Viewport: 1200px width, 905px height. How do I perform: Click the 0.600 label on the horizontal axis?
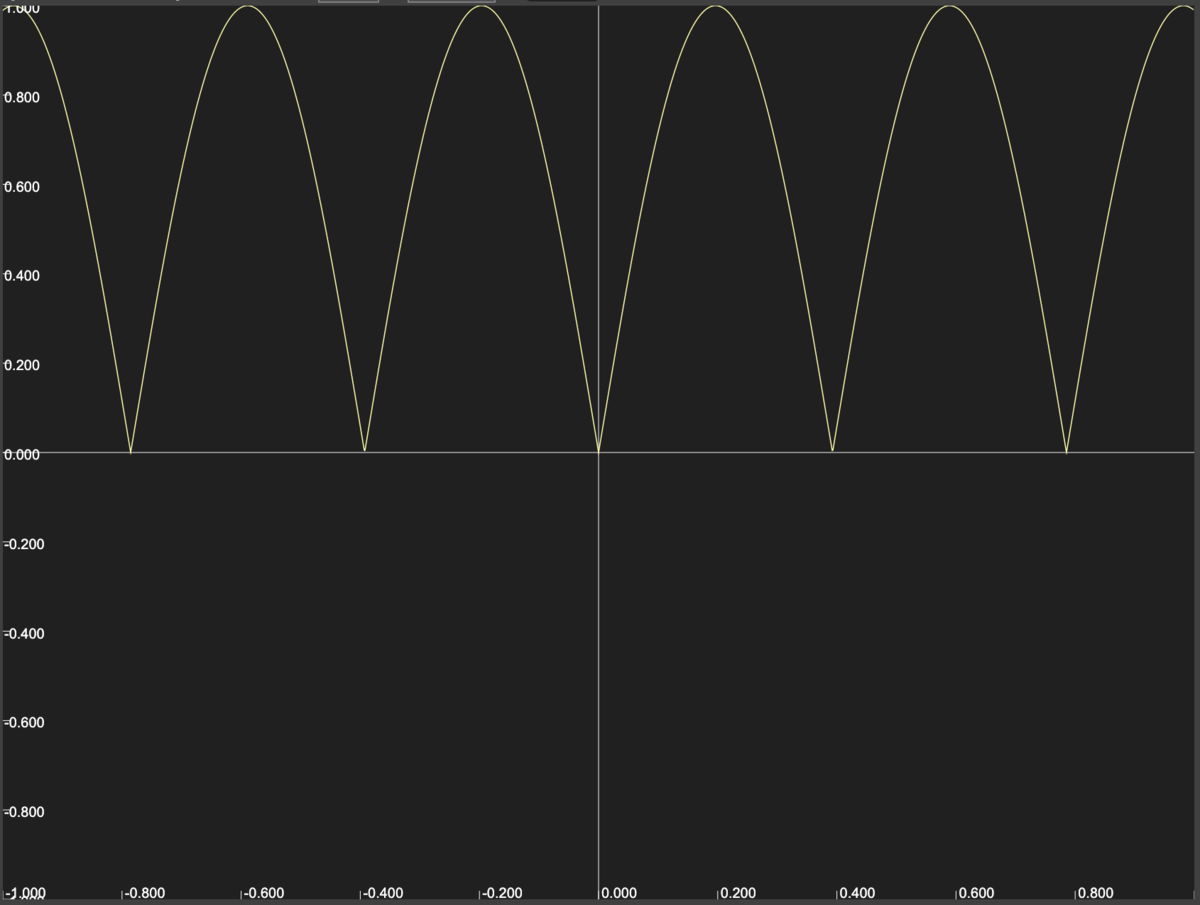(976, 893)
